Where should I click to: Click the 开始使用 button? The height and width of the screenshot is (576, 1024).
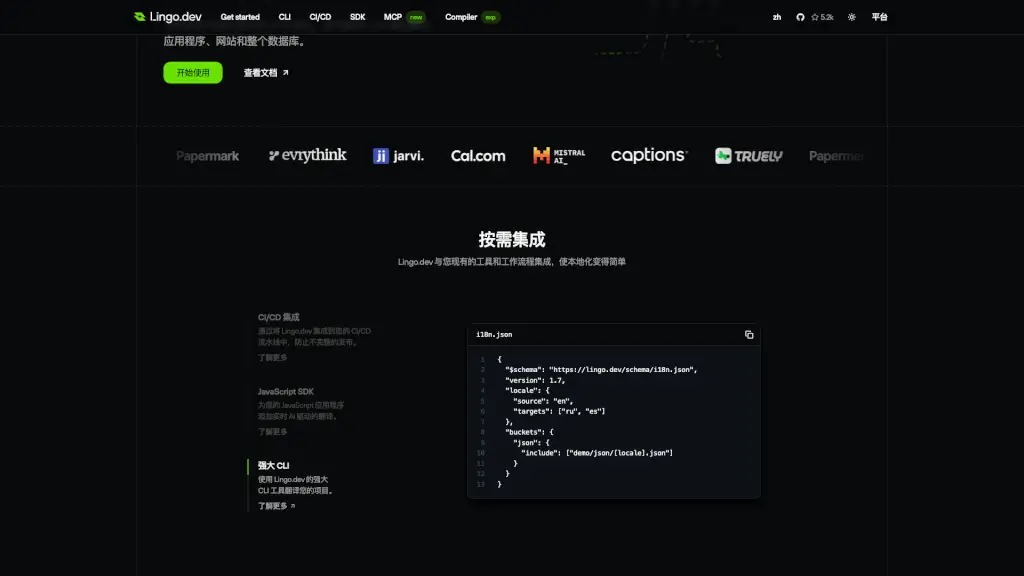191,72
